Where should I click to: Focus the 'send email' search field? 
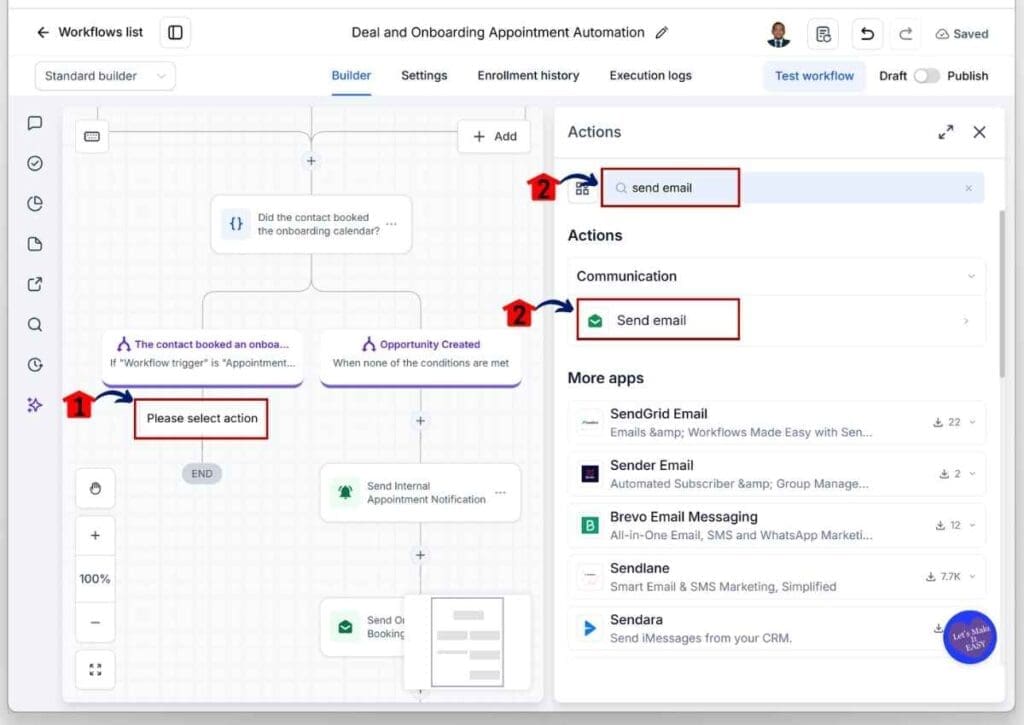(x=793, y=188)
